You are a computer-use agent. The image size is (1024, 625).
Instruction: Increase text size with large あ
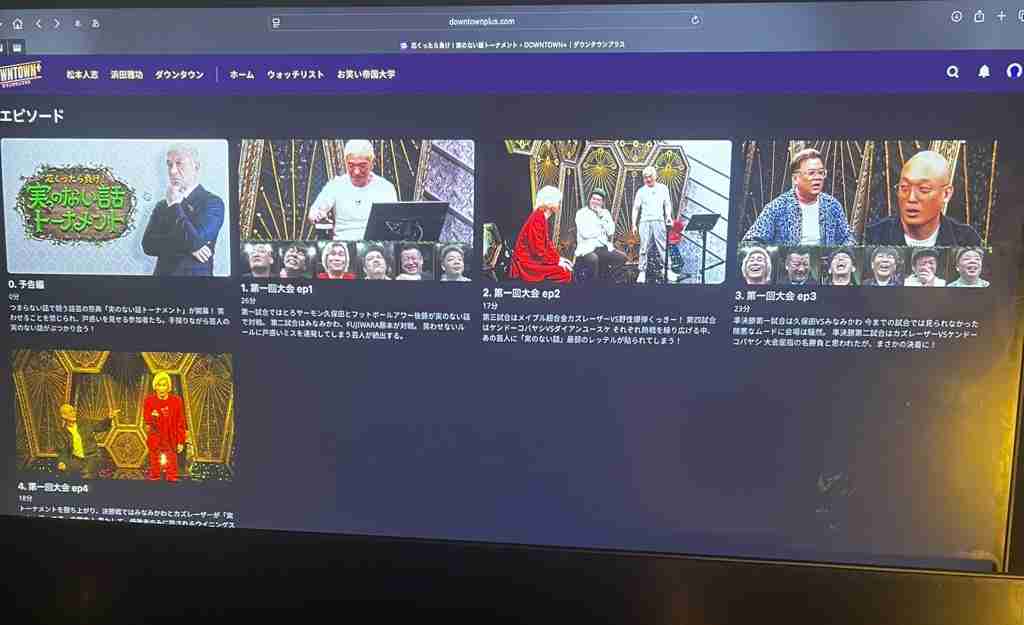pos(95,24)
